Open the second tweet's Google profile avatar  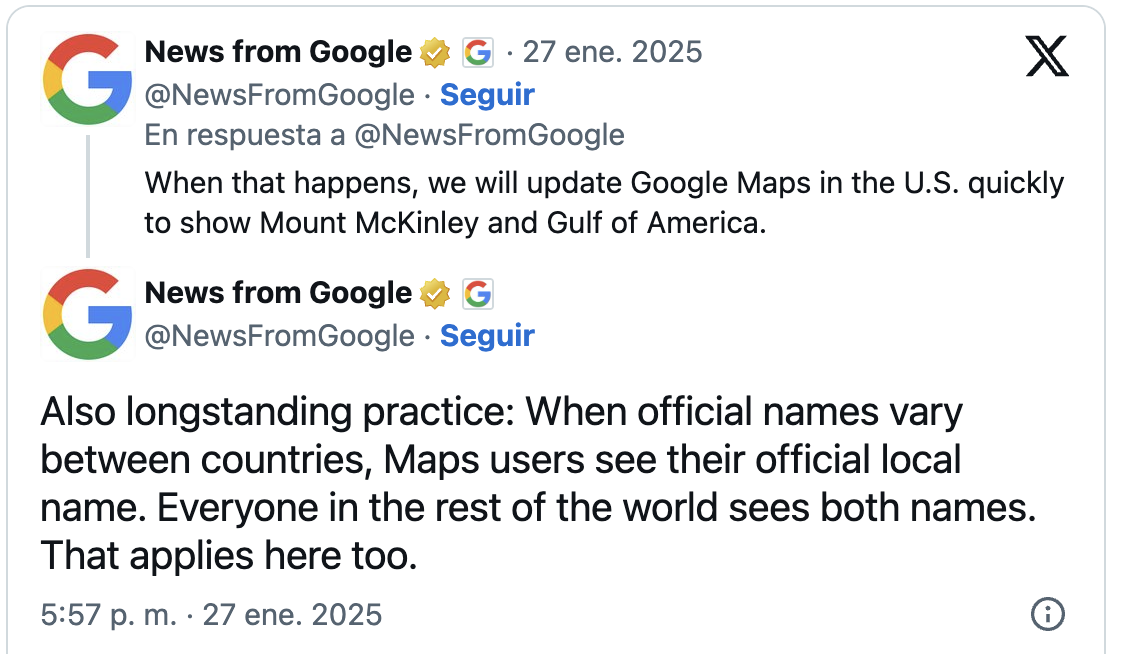(88, 314)
